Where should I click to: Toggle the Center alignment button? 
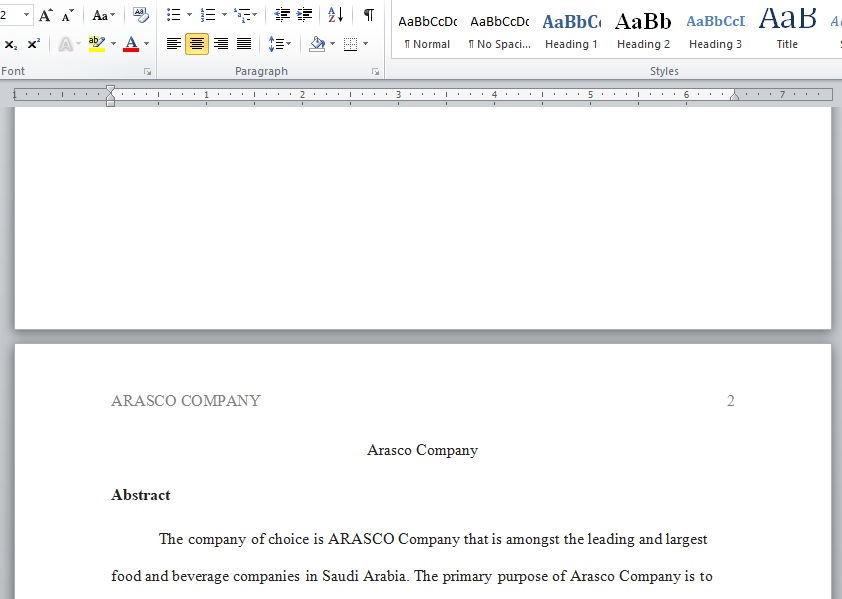[197, 44]
